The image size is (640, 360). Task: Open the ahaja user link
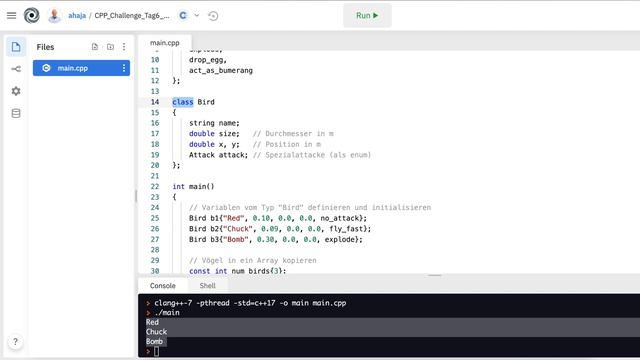point(77,16)
